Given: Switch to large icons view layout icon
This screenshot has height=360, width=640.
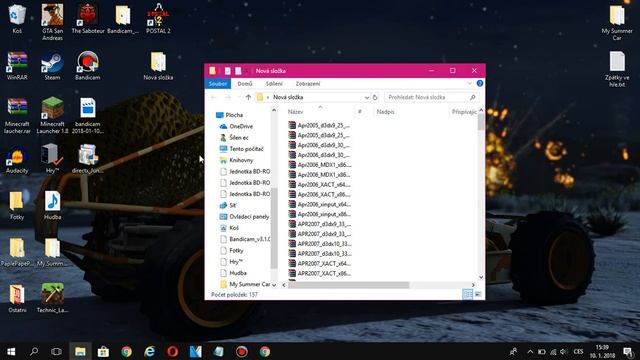Looking at the screenshot, I should click(x=478, y=294).
